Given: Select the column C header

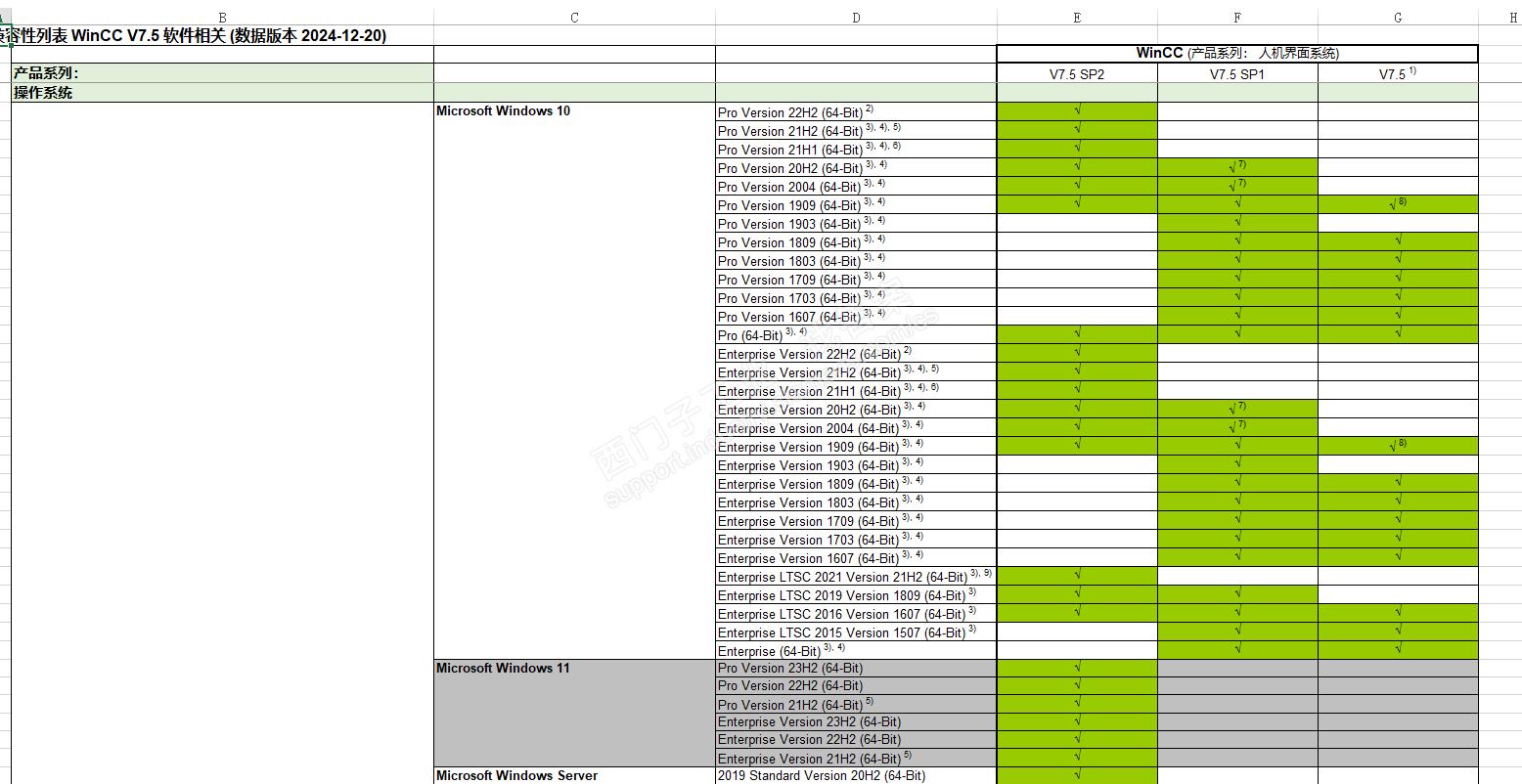Looking at the screenshot, I should point(574,18).
